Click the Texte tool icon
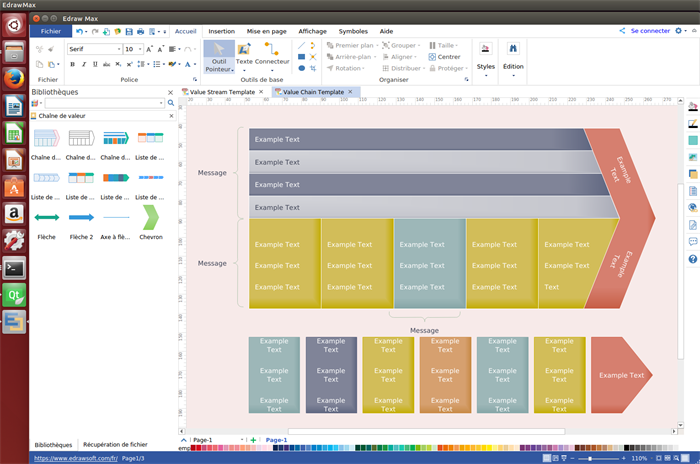Image resolution: width=700 pixels, height=464 pixels. click(244, 50)
